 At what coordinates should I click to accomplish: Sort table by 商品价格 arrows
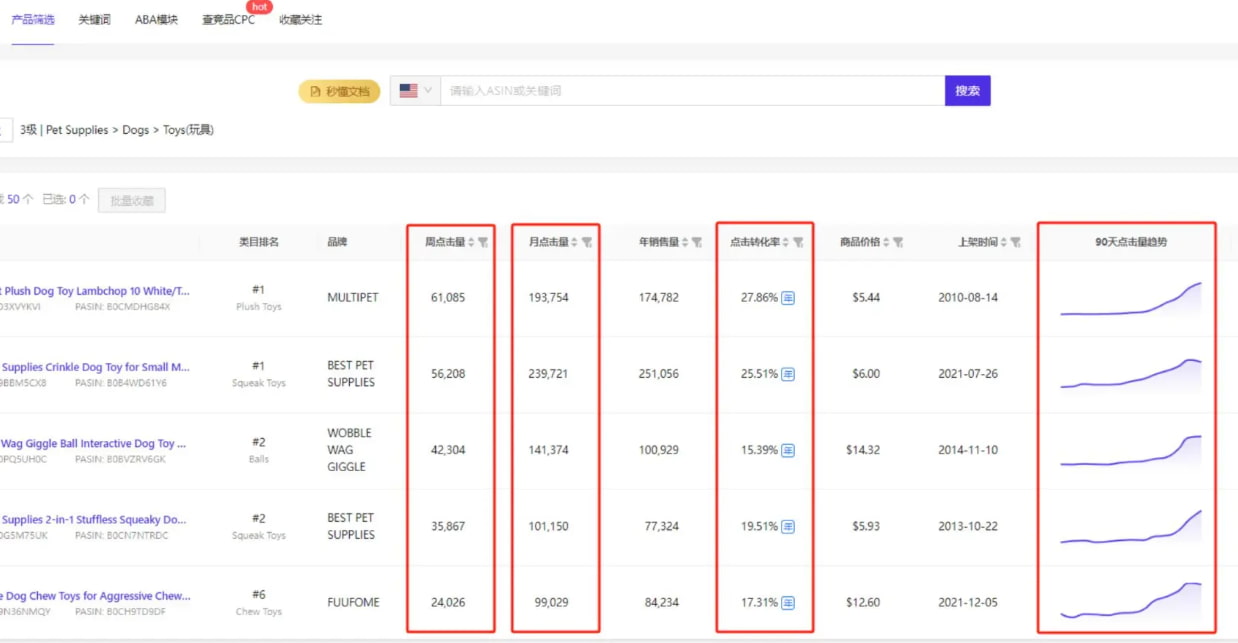[x=886, y=242]
